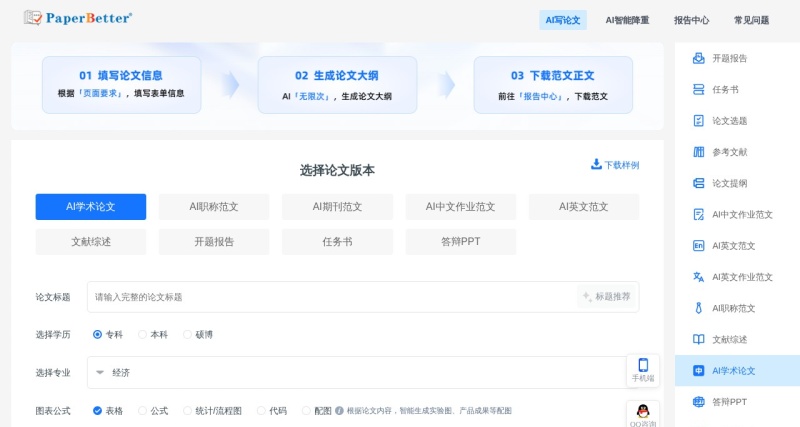Select the AI期刊范文 version button
The width and height of the screenshot is (800, 427).
[x=337, y=207]
